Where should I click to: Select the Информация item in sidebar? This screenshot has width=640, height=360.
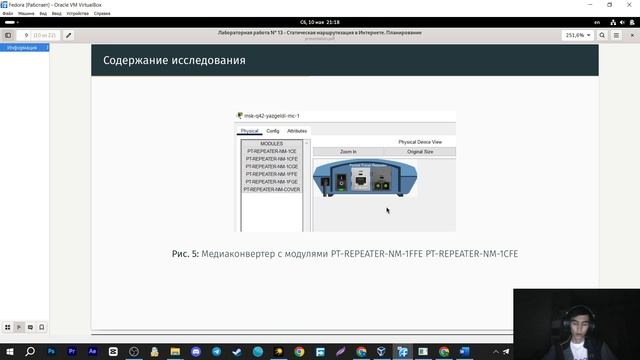tap(24, 48)
